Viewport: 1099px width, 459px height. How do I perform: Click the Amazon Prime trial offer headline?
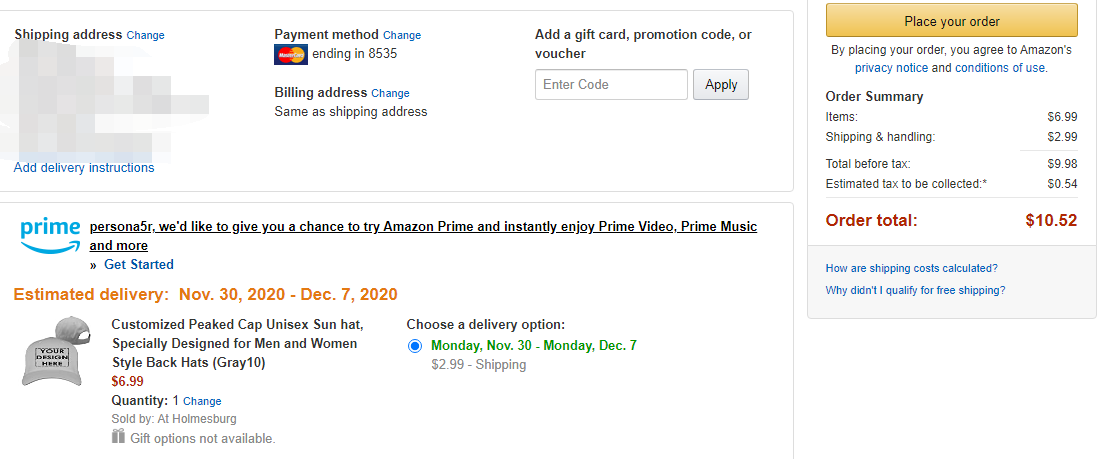[423, 227]
